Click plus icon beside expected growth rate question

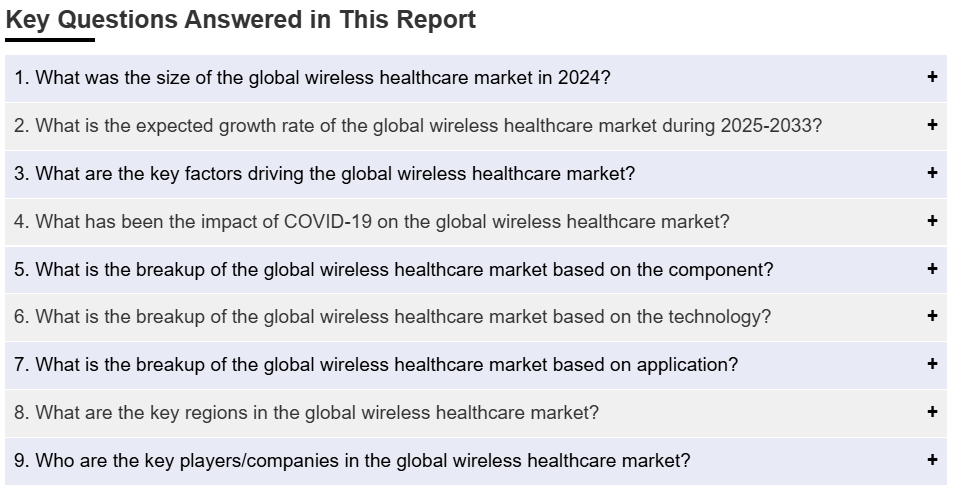tap(932, 125)
